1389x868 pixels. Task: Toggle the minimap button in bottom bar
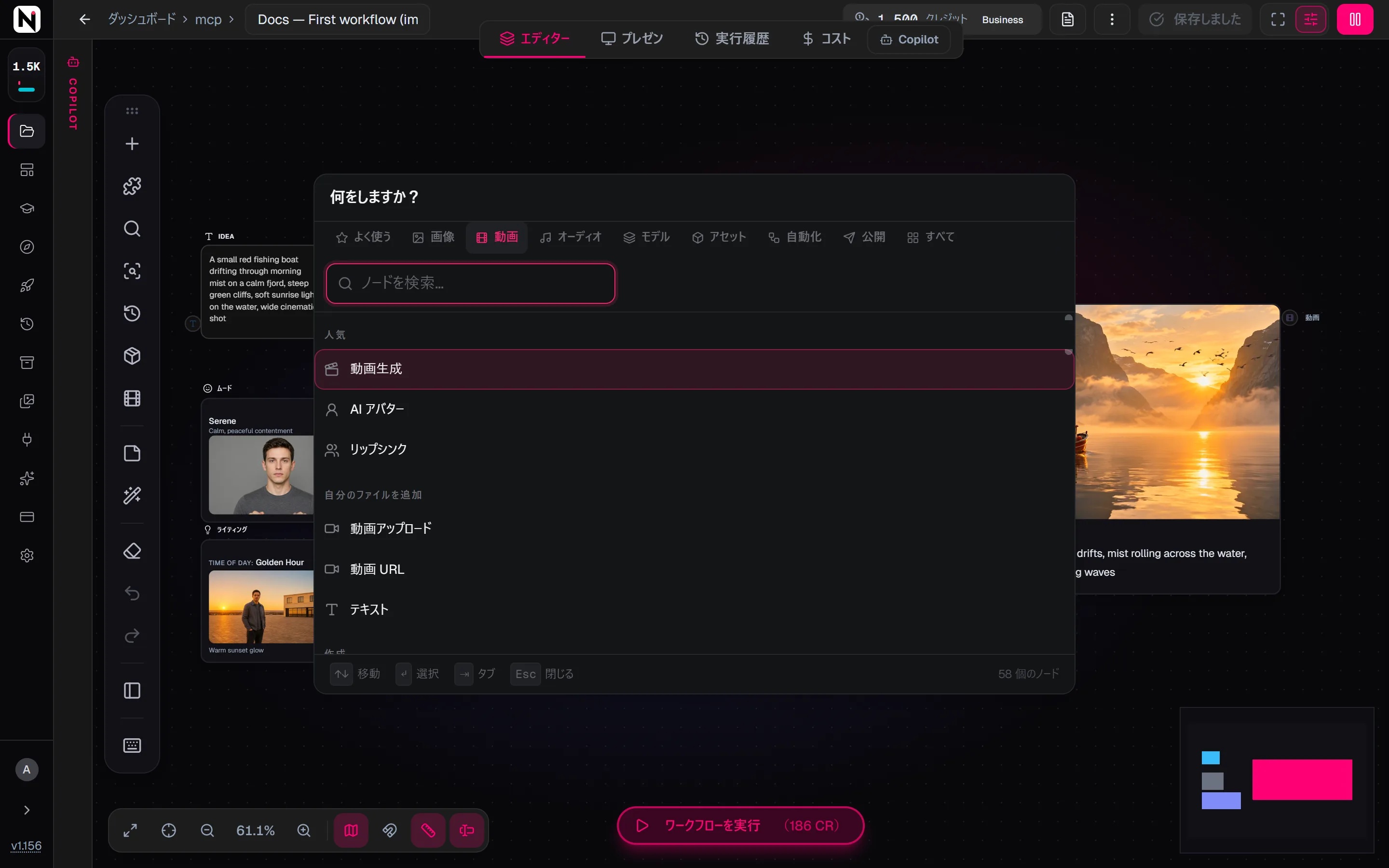(x=351, y=831)
